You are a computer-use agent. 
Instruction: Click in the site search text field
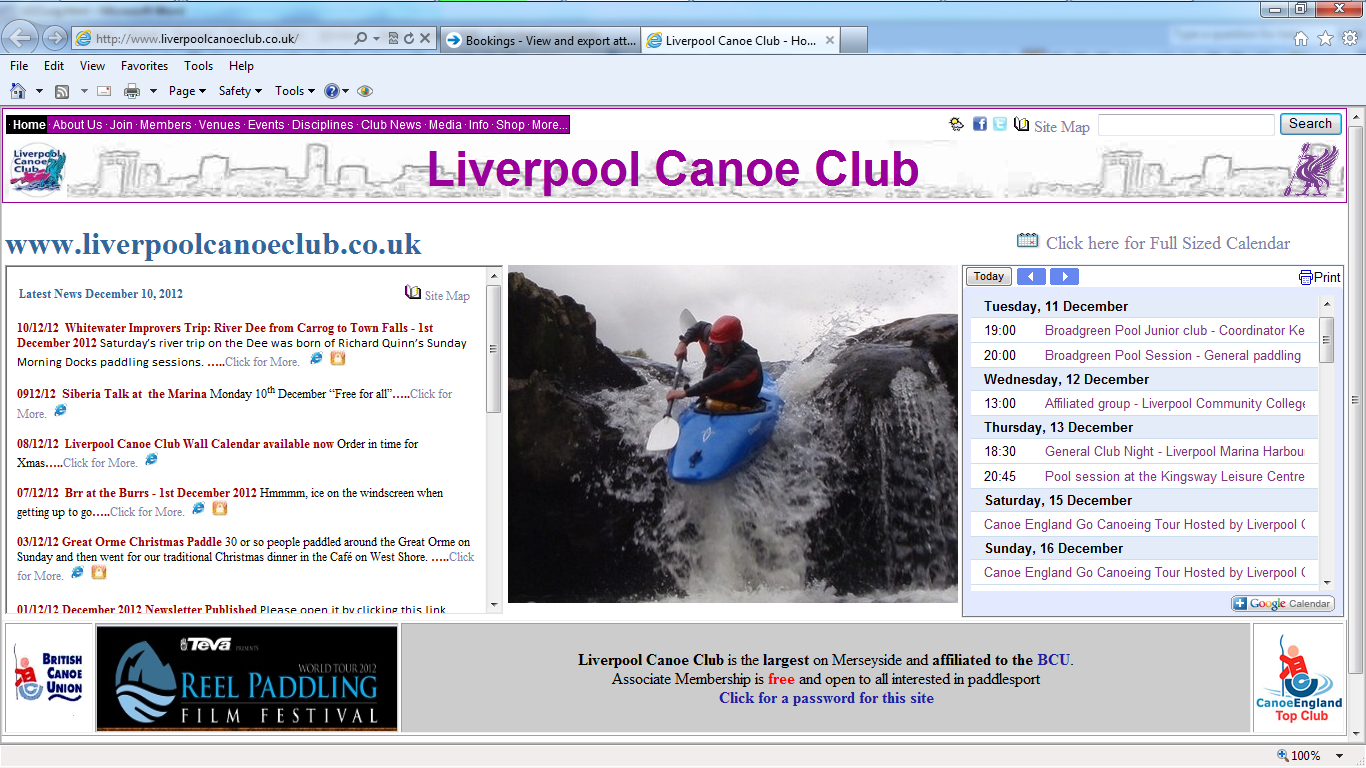1186,125
